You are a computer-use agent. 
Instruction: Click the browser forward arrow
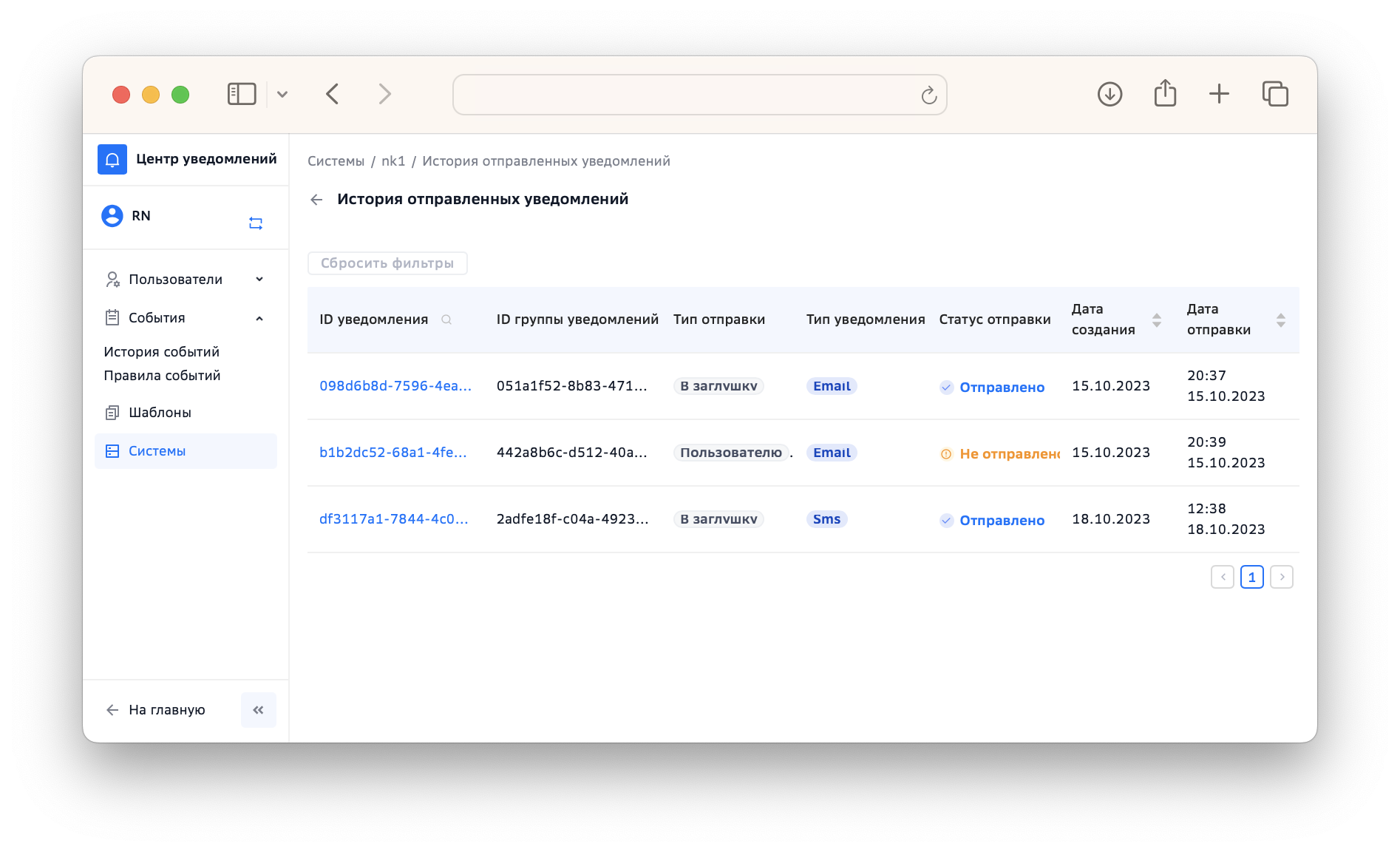[x=384, y=94]
